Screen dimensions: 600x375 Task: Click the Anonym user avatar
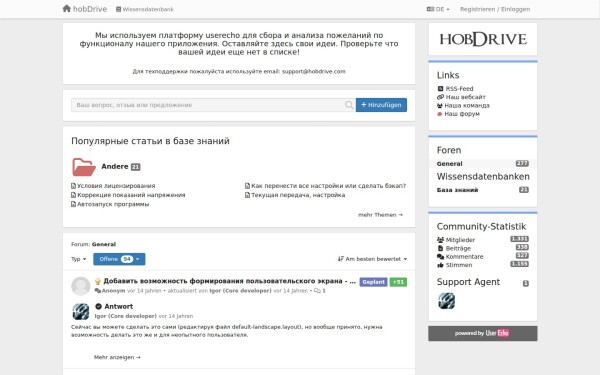pos(80,286)
